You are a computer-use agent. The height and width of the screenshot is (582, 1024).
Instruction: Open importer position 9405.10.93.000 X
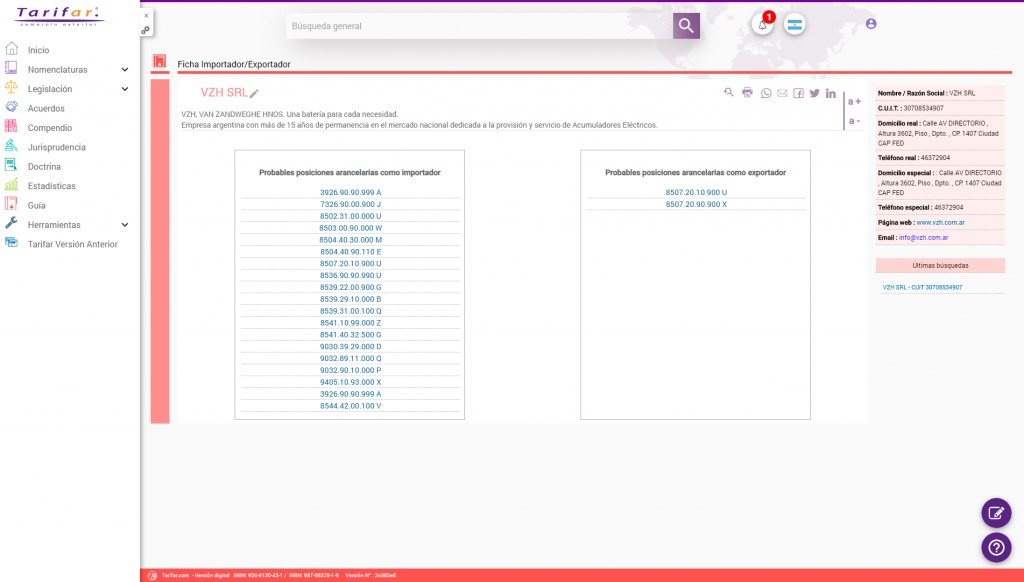[x=351, y=382]
